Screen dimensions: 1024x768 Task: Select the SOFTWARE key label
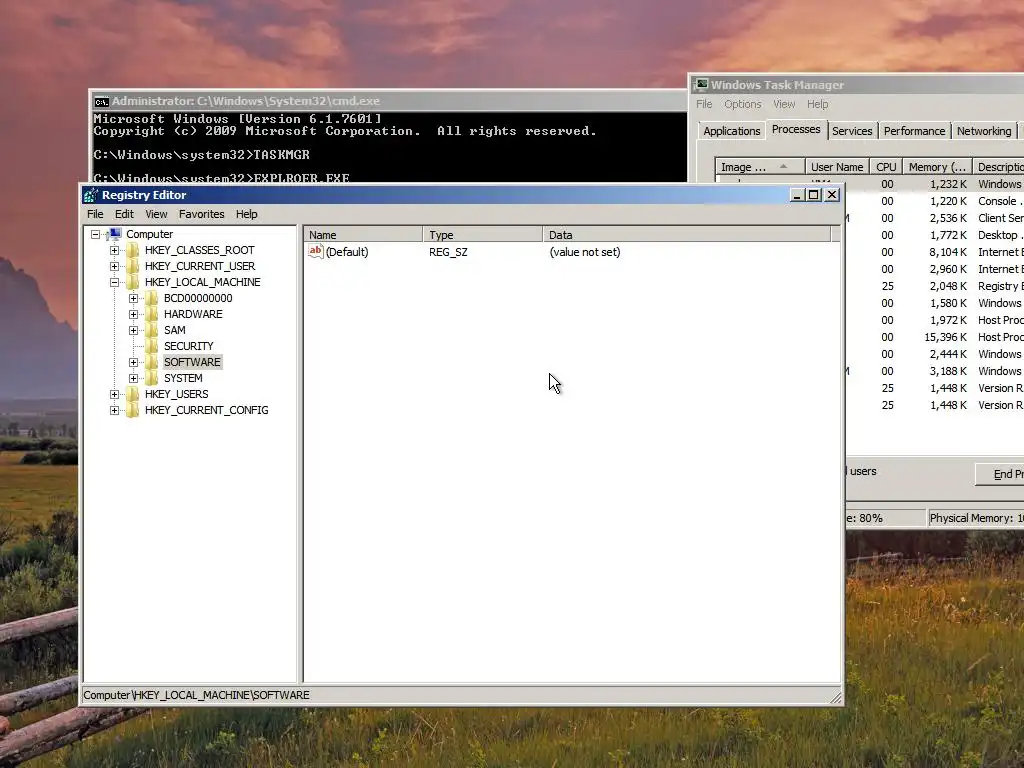(192, 362)
